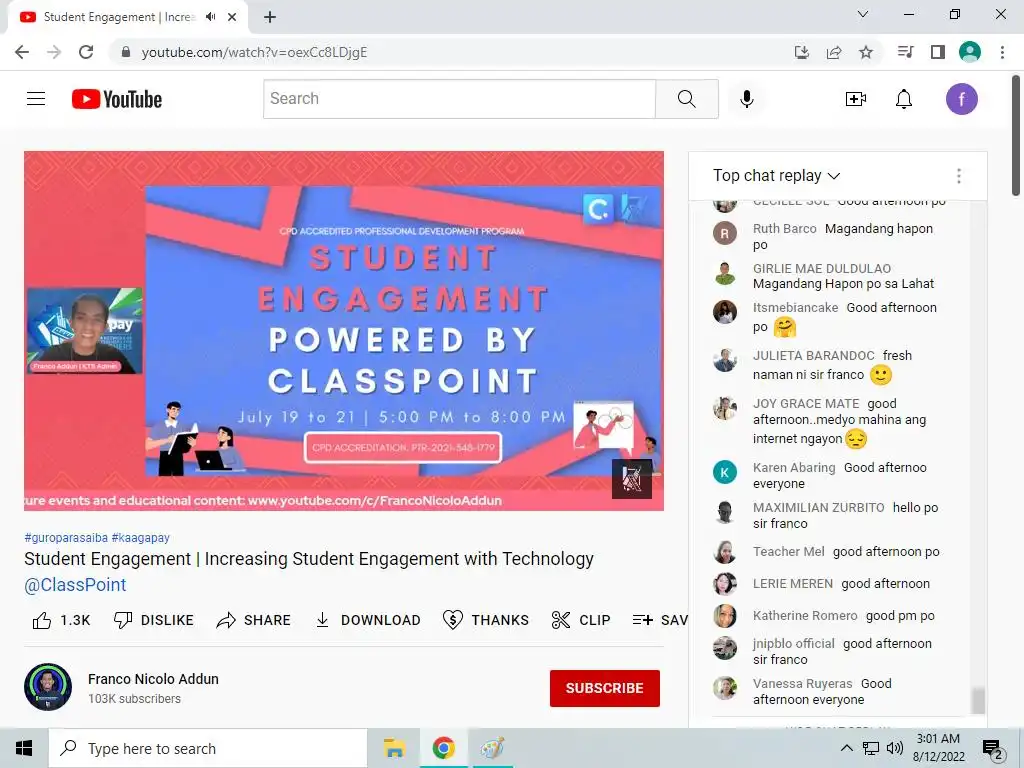Open Chrome from the taskbar
The height and width of the screenshot is (768, 1024).
(443, 748)
